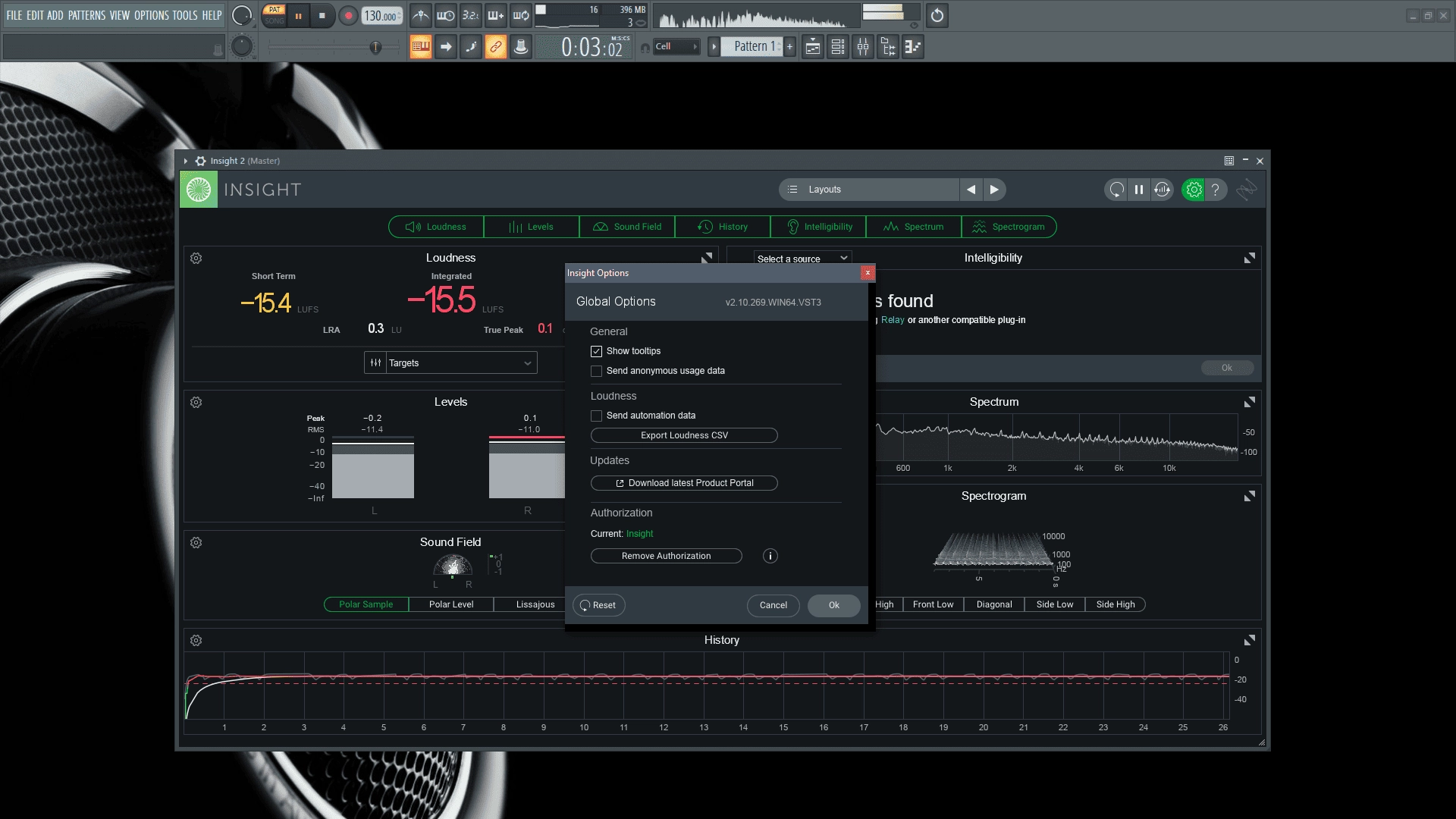Open the browser view icon
Viewport: 1456px width, 819px height.
pos(888,47)
